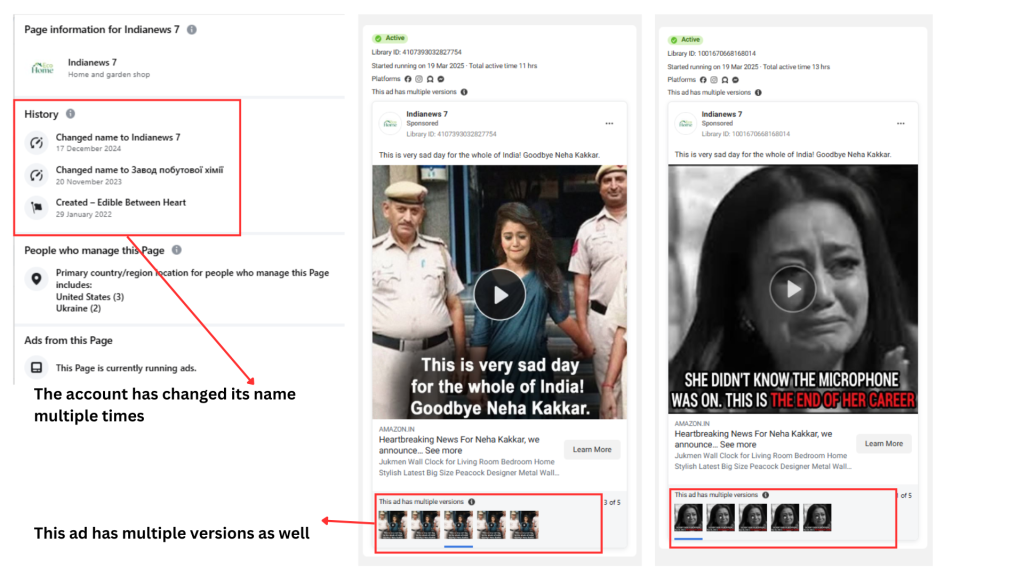This screenshot has width=1024, height=576.
Task: Click the AMAZON.IN label on the crying-woman ad
Action: click(692, 423)
